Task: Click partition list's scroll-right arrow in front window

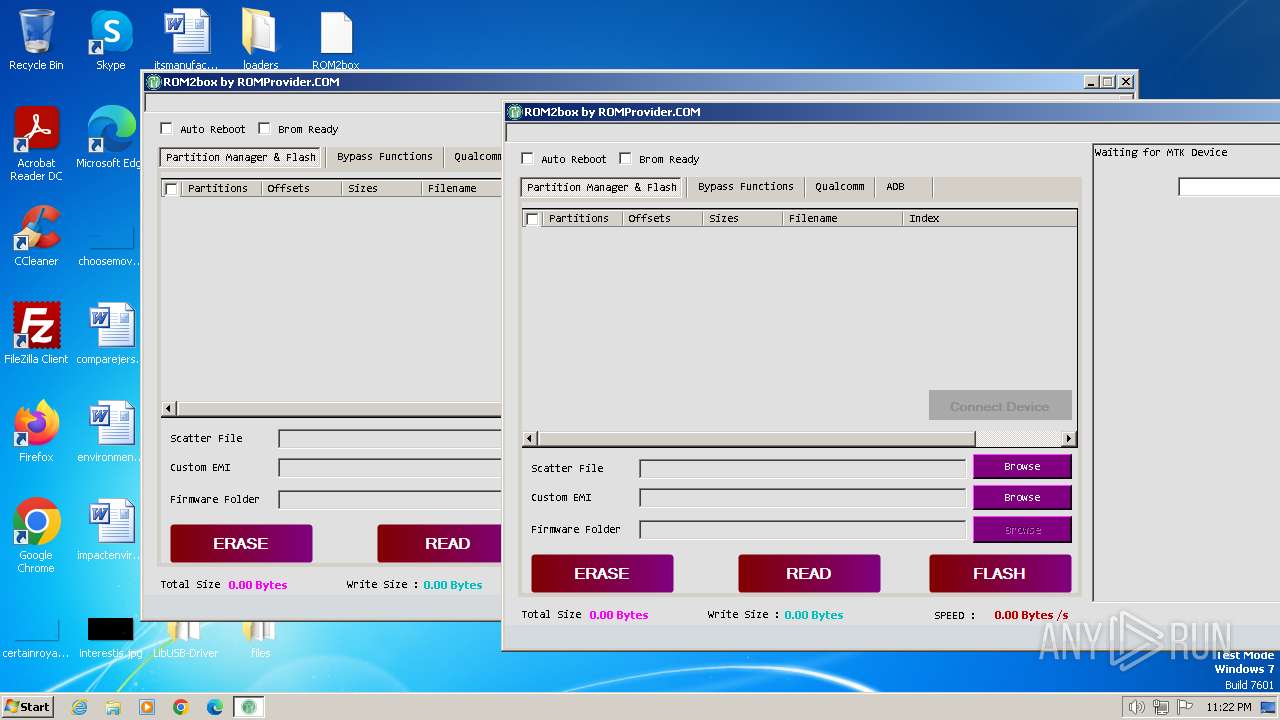Action: (x=1069, y=439)
